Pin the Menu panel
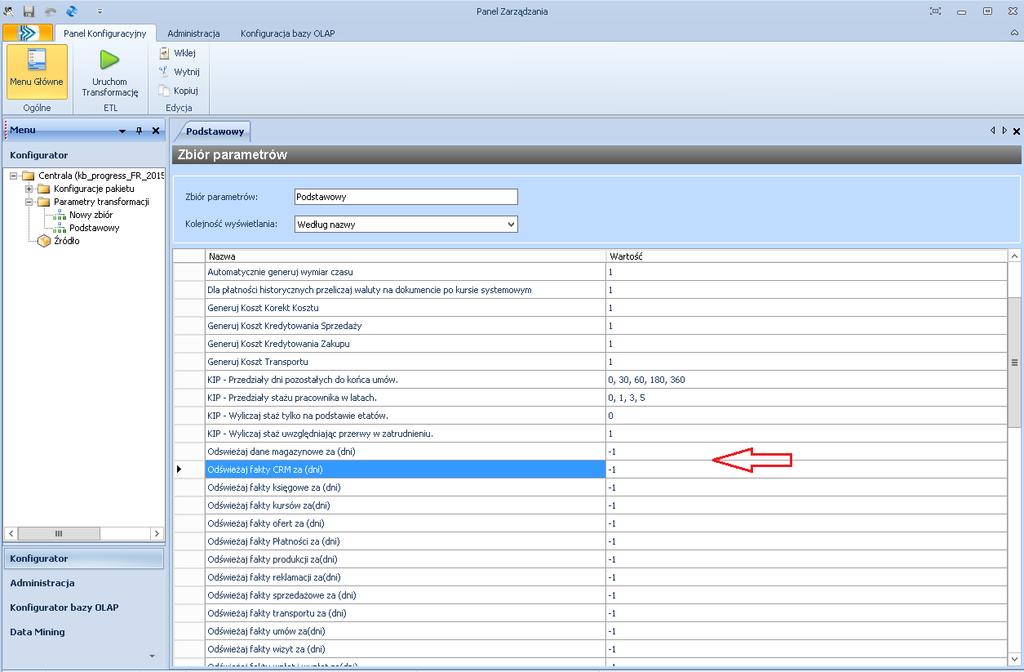This screenshot has height=672, width=1024. point(138,131)
